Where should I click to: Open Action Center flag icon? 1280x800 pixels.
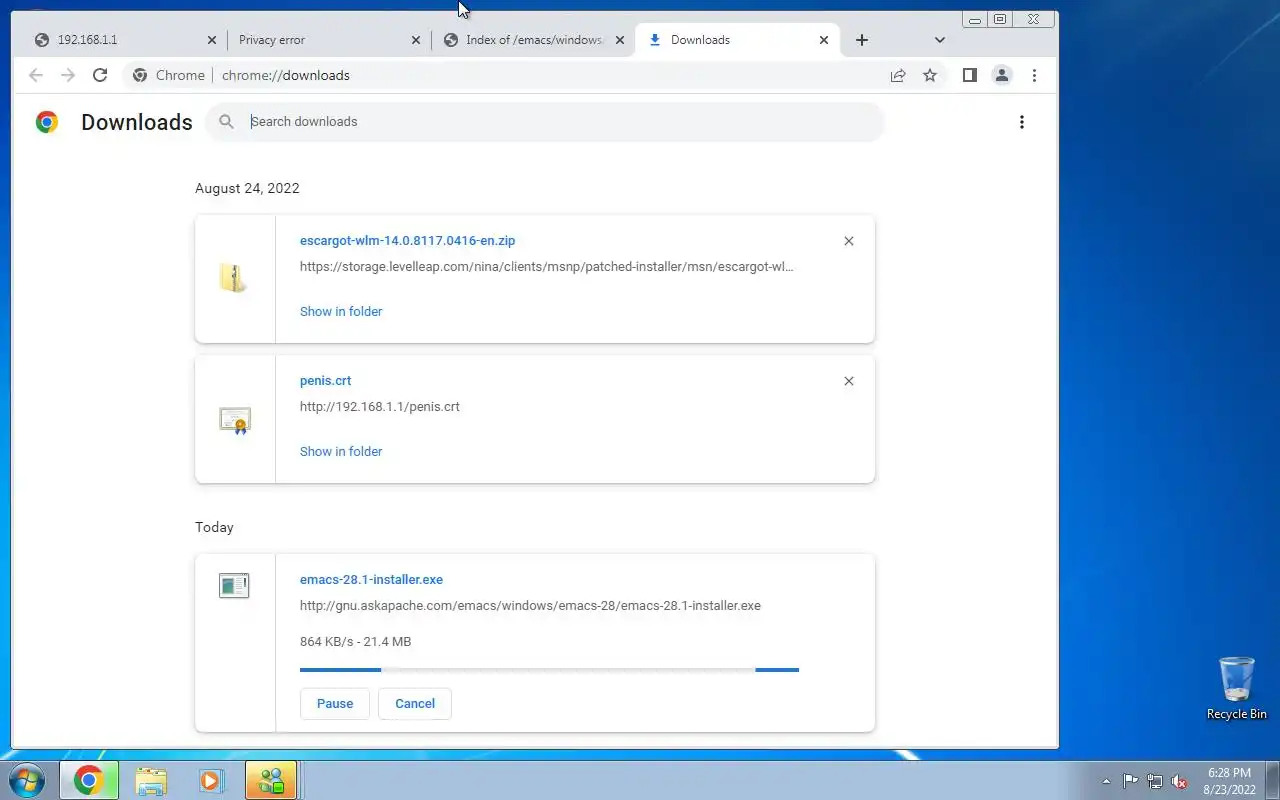[1130, 781]
